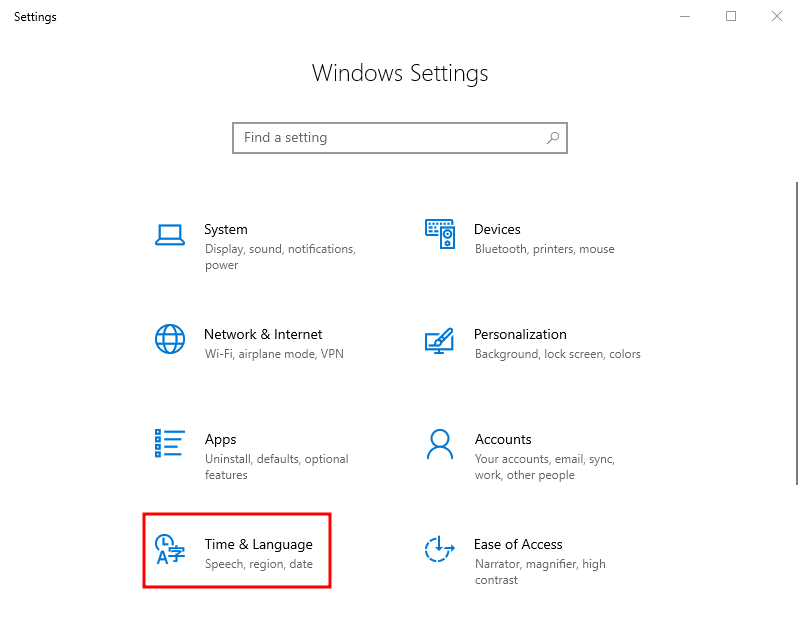Open Ease of Access heading
This screenshot has height=632, width=798.
(x=518, y=544)
